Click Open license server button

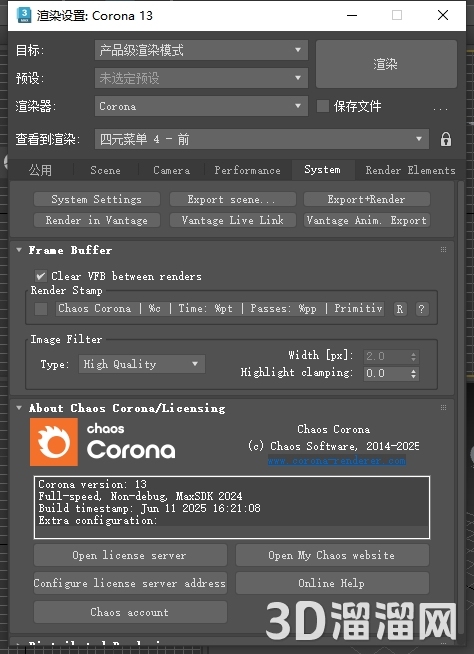(130, 555)
